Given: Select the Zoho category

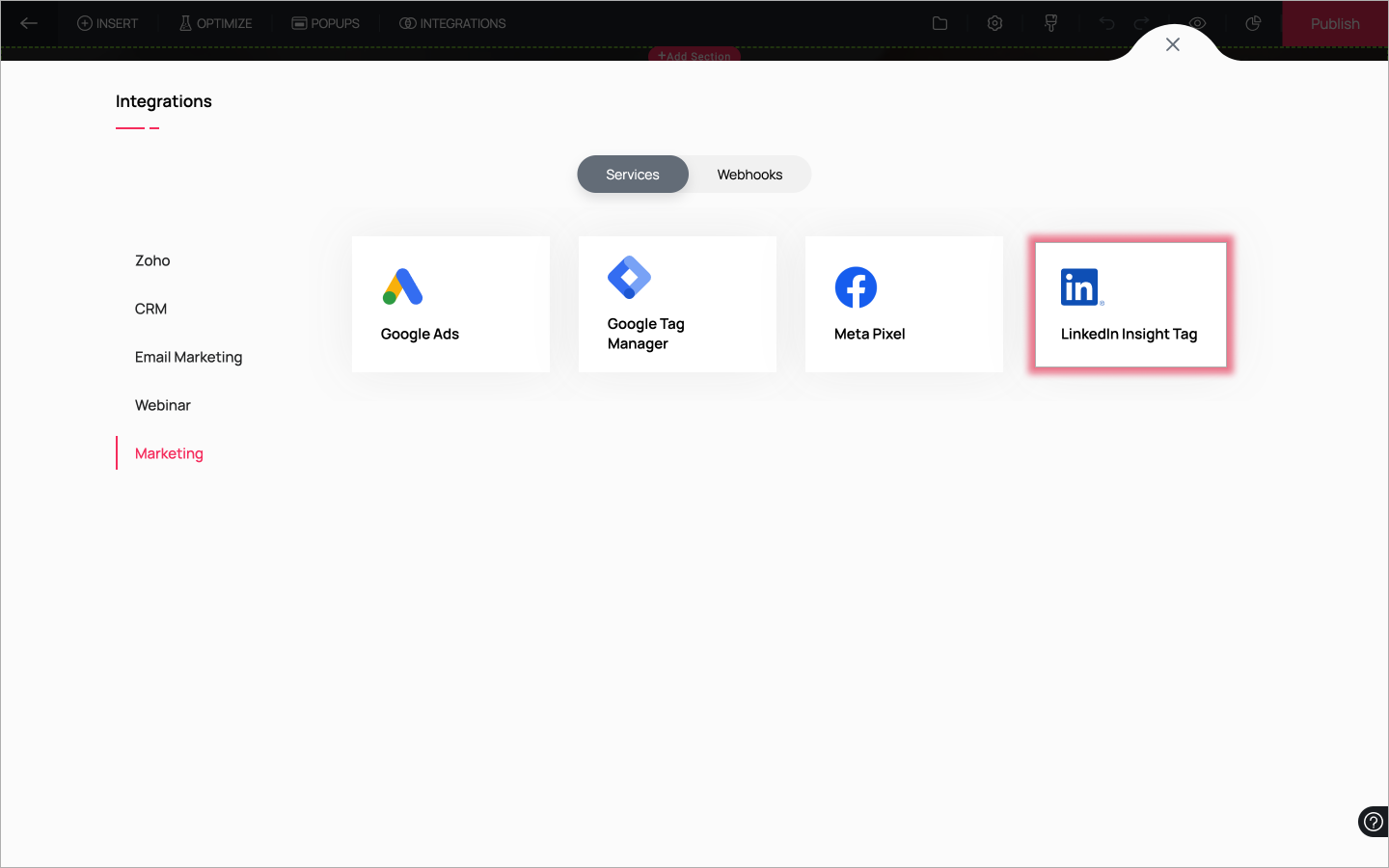Looking at the screenshot, I should (x=152, y=260).
